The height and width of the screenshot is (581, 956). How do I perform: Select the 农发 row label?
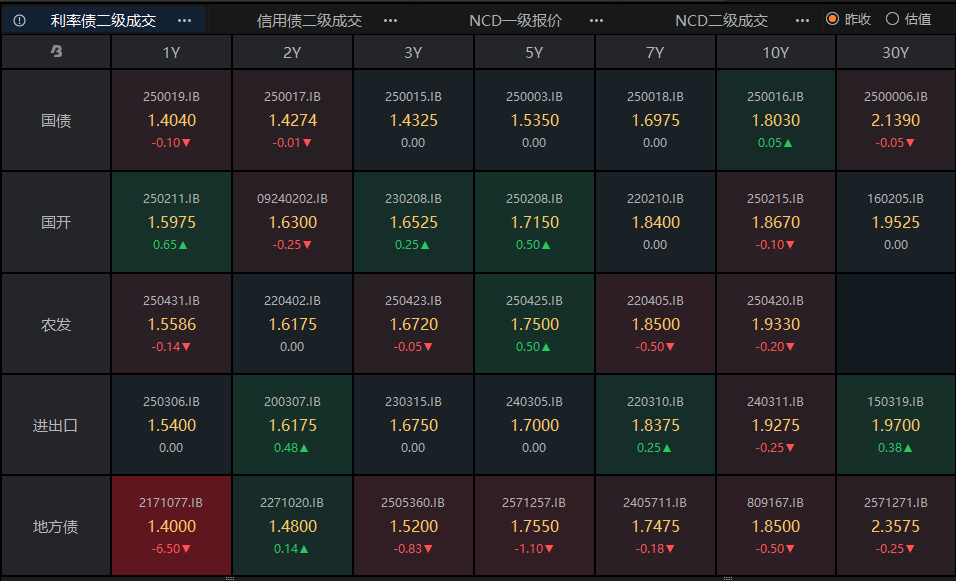point(56,324)
